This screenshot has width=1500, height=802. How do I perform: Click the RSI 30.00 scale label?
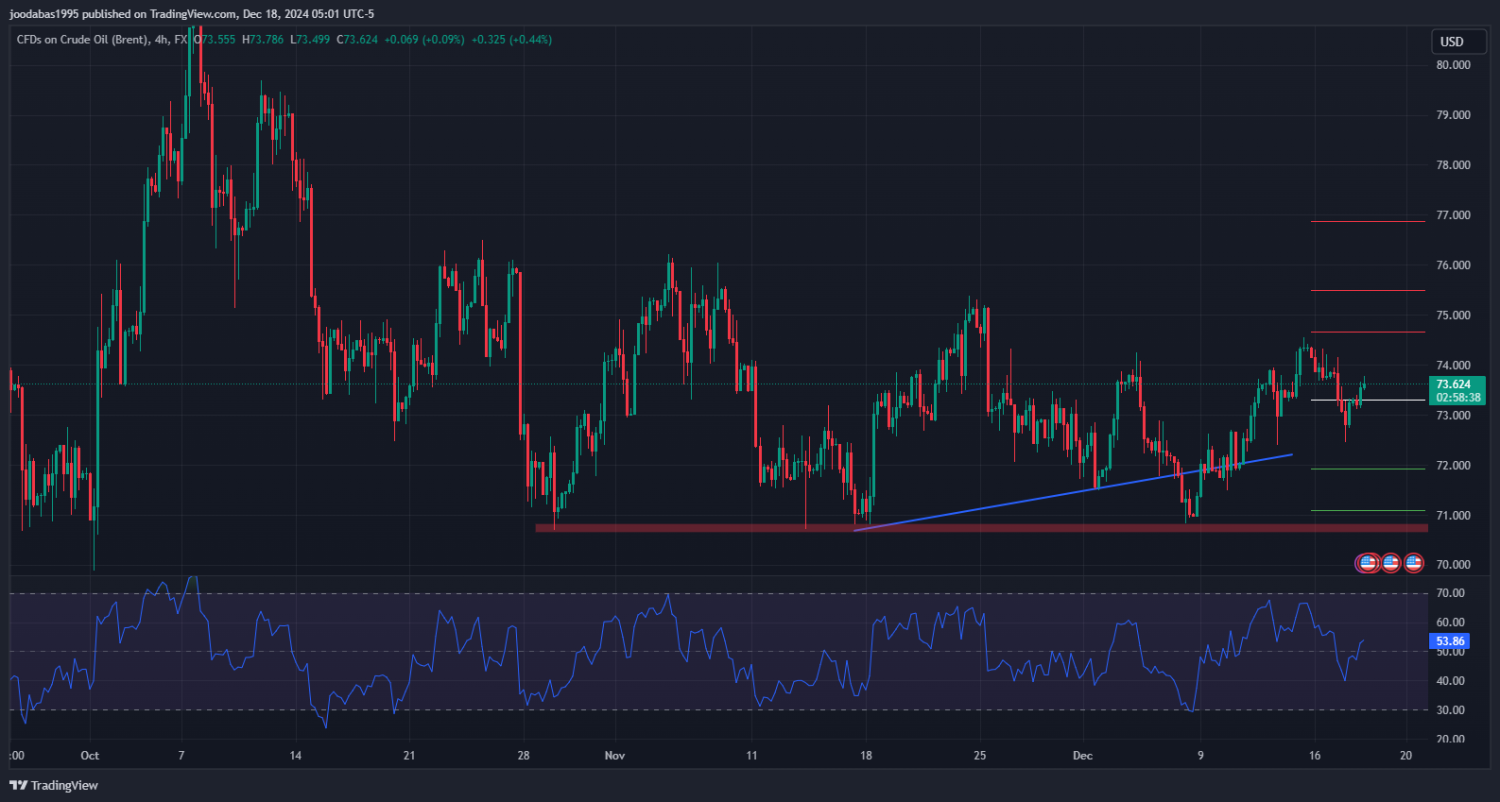coord(1451,710)
